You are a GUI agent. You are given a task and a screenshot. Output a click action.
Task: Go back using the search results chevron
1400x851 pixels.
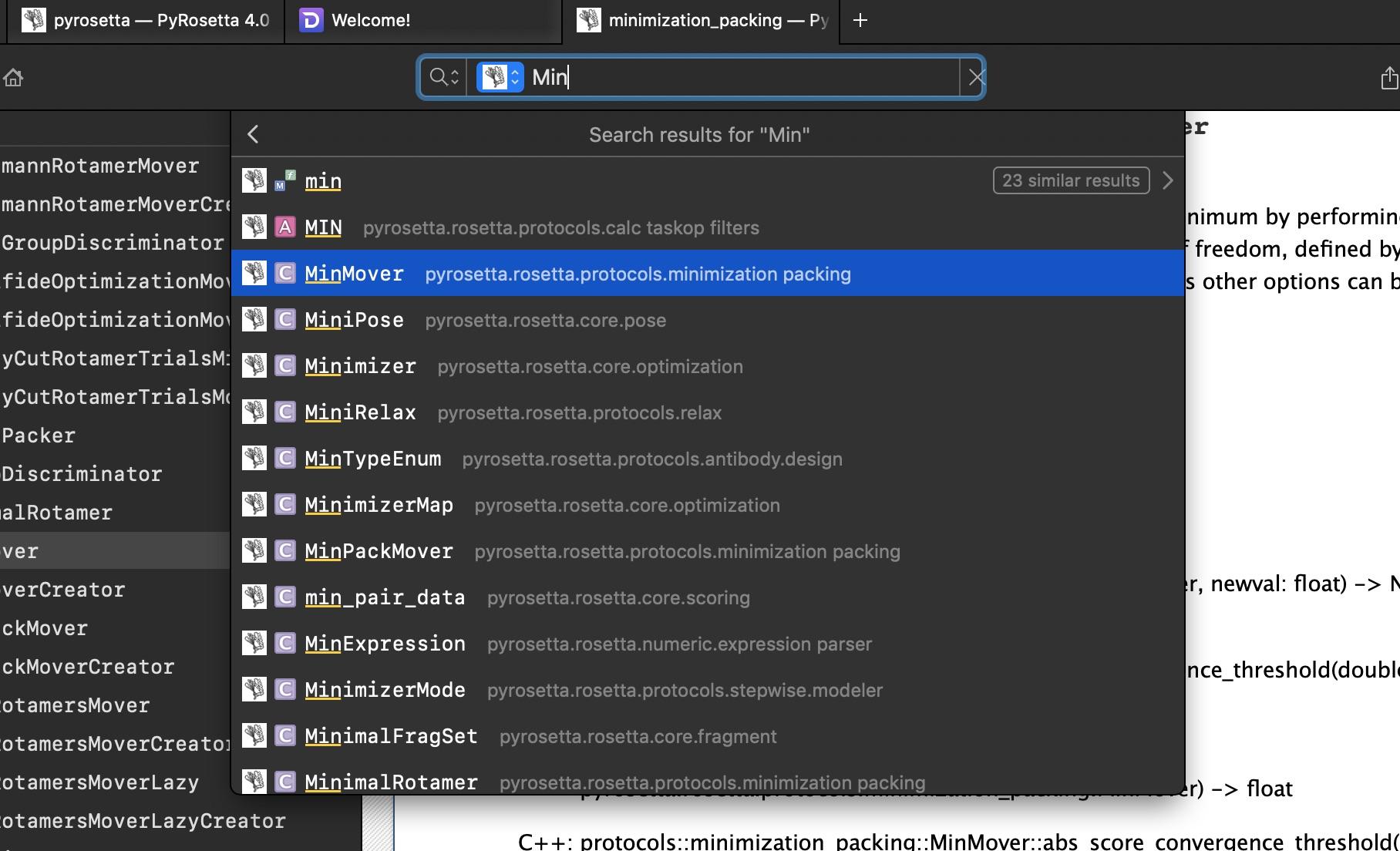click(253, 135)
